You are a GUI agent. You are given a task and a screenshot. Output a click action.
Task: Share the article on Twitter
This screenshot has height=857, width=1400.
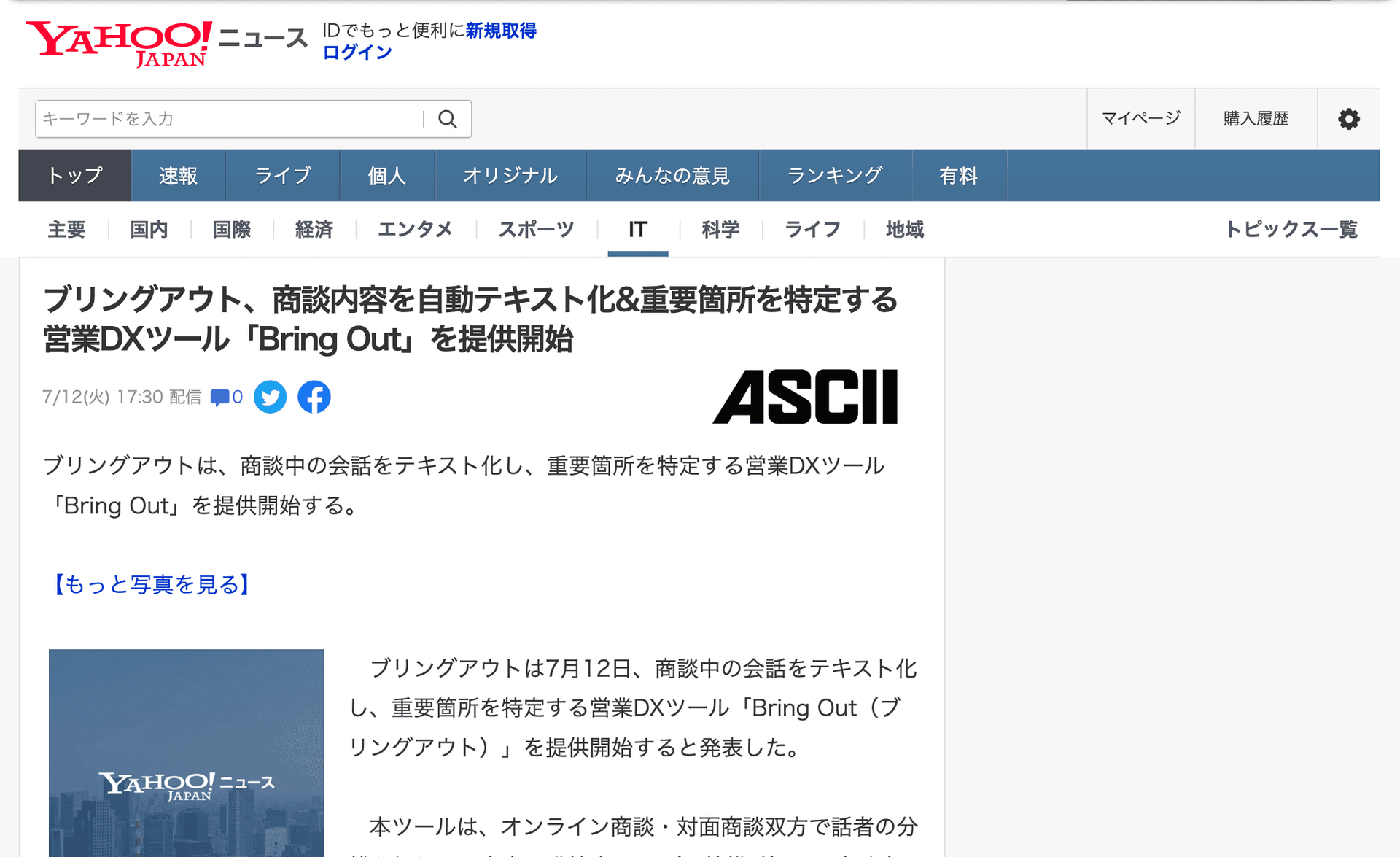point(271,397)
